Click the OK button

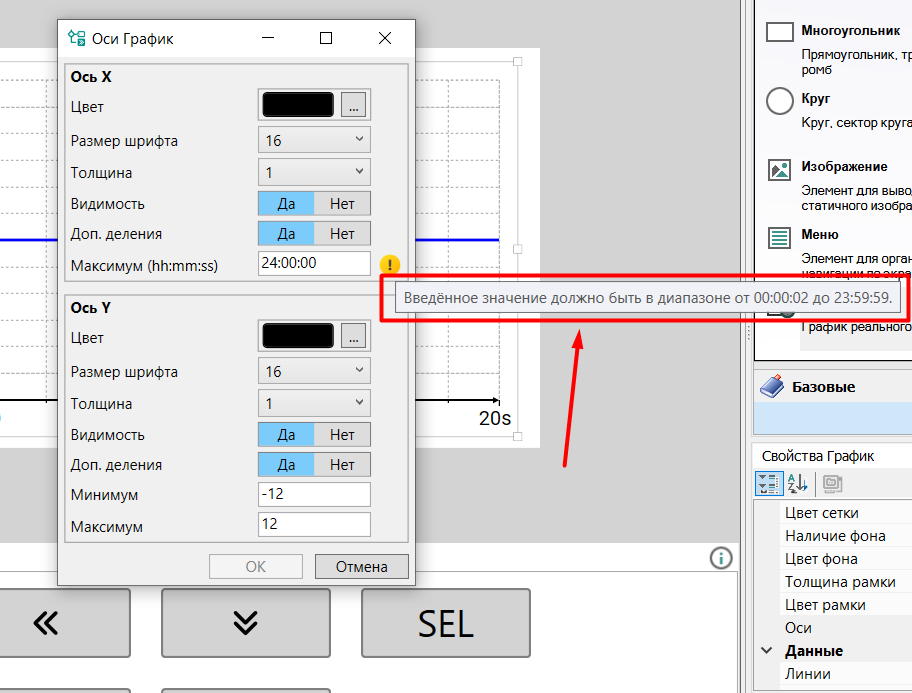[256, 566]
